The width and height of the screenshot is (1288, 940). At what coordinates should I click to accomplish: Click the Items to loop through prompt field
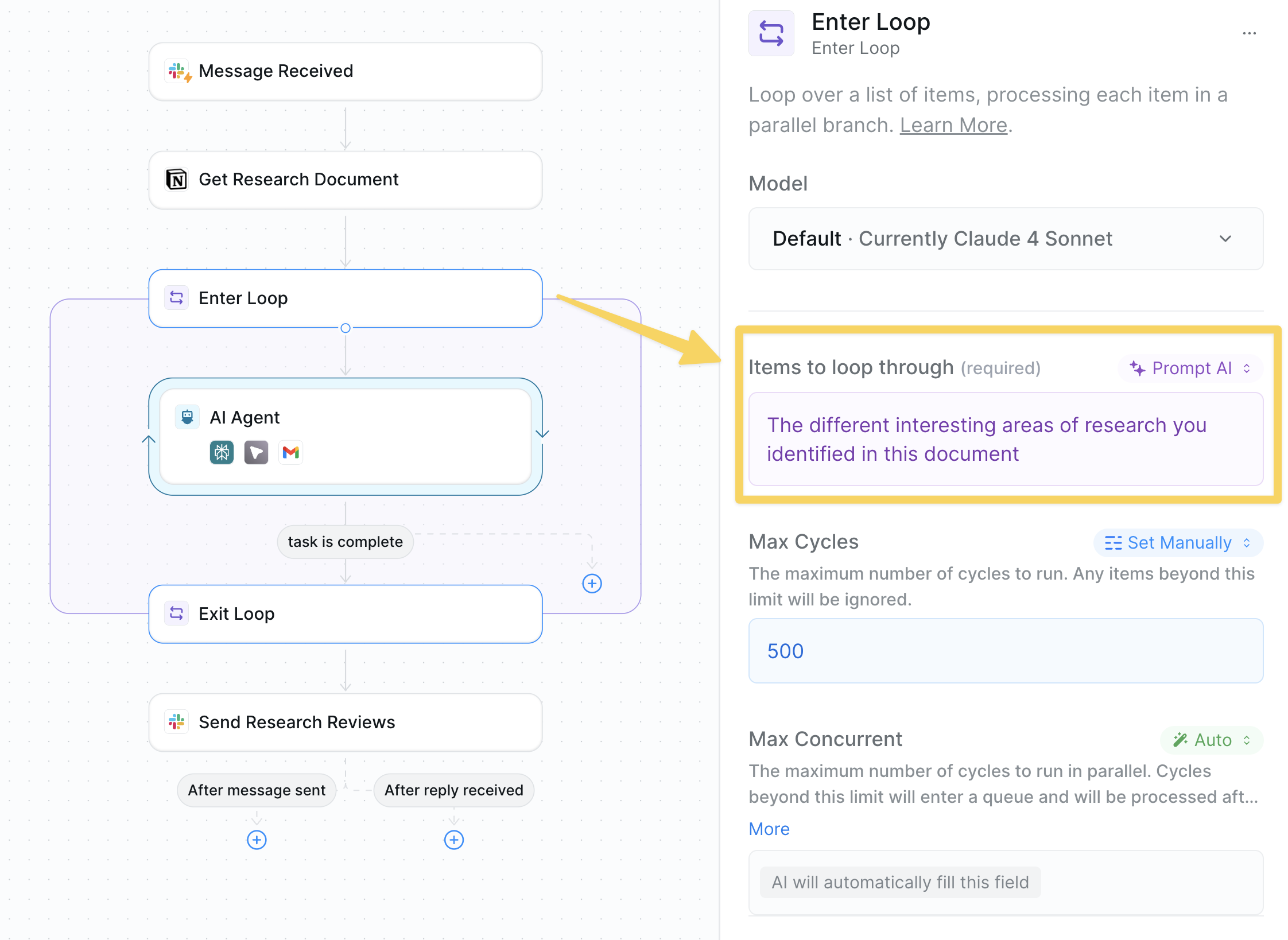coord(1006,440)
